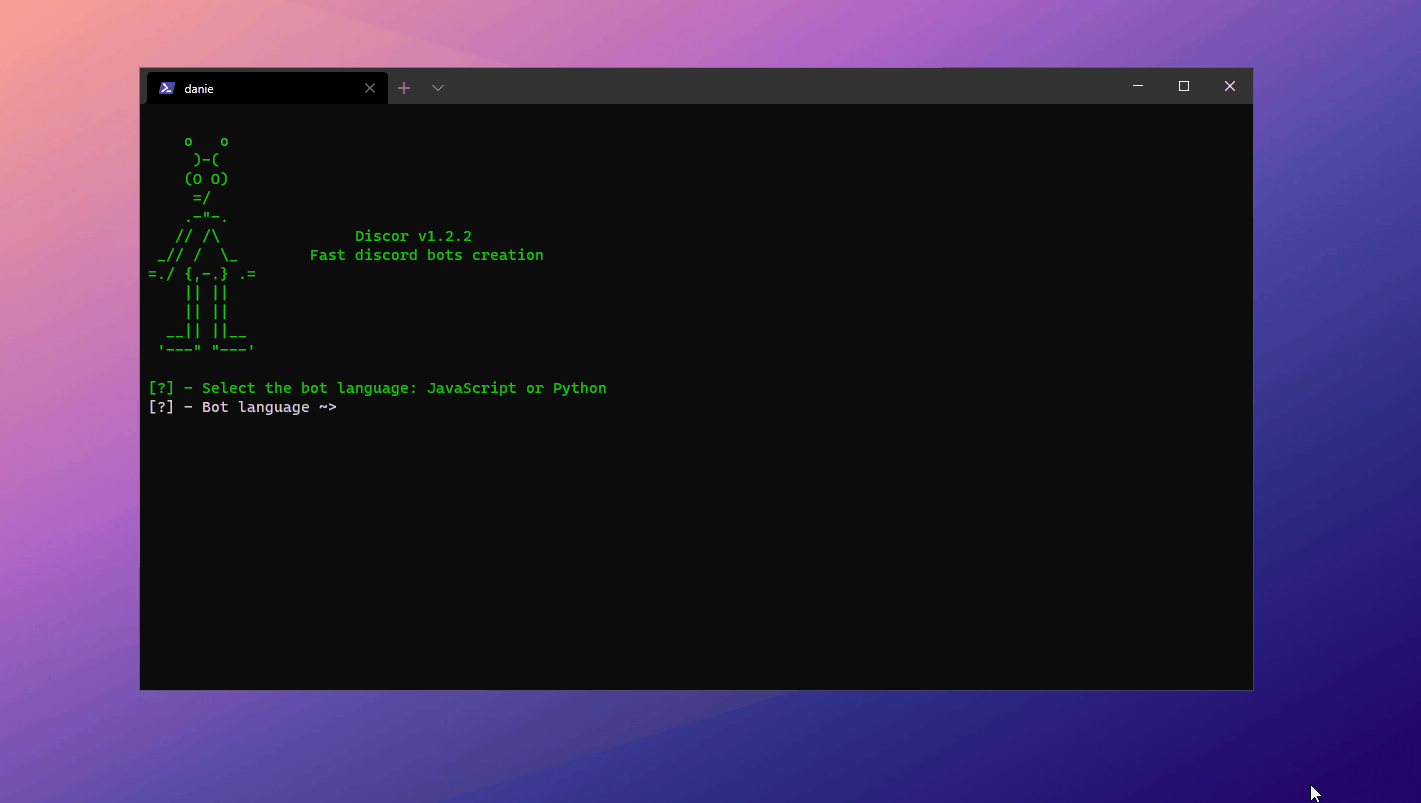
Task: Click the PowerShell icon in the tab
Action: (x=167, y=88)
